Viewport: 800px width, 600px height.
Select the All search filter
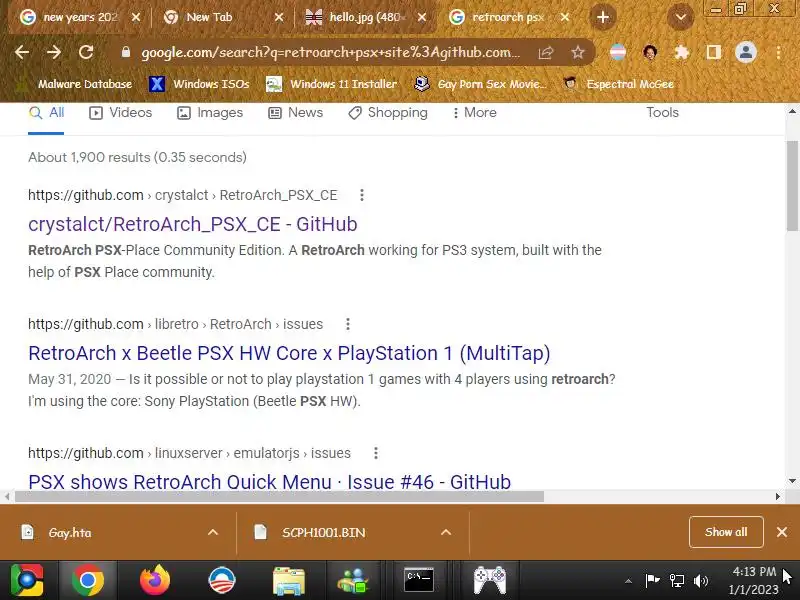46,113
